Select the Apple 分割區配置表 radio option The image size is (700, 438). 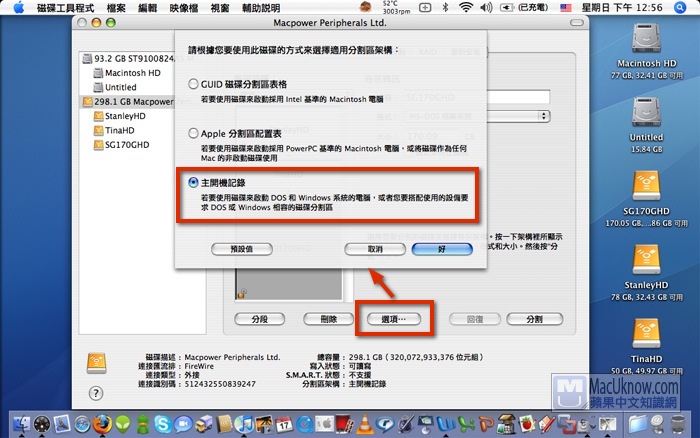193,133
